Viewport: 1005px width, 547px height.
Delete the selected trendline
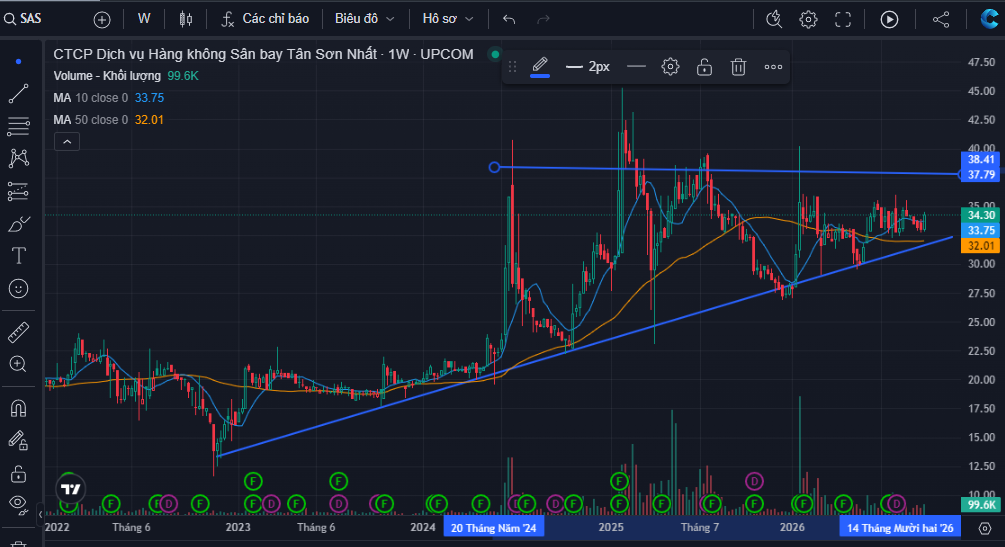(738, 67)
